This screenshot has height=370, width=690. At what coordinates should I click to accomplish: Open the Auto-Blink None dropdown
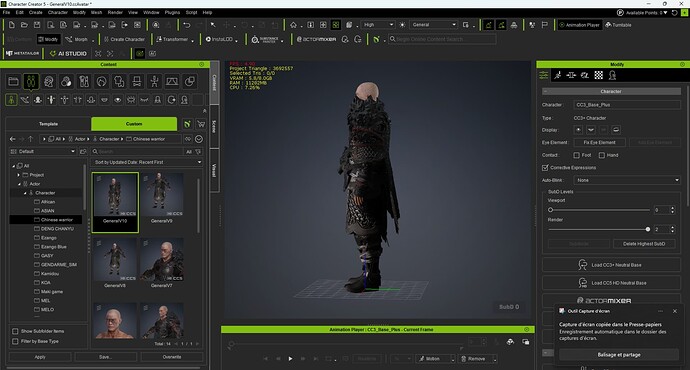coord(627,180)
